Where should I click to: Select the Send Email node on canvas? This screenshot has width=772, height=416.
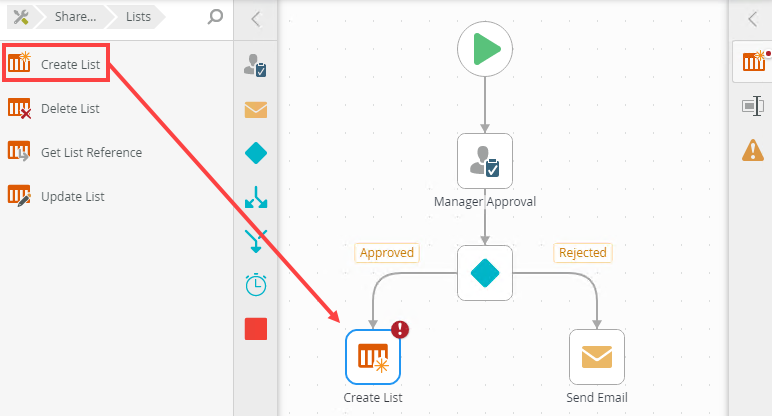tap(597, 357)
